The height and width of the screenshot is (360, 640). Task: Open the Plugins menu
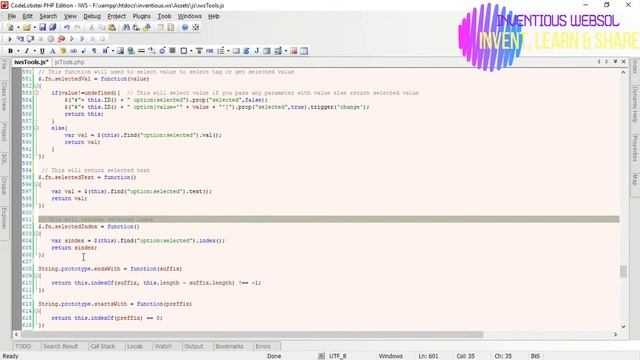point(141,16)
